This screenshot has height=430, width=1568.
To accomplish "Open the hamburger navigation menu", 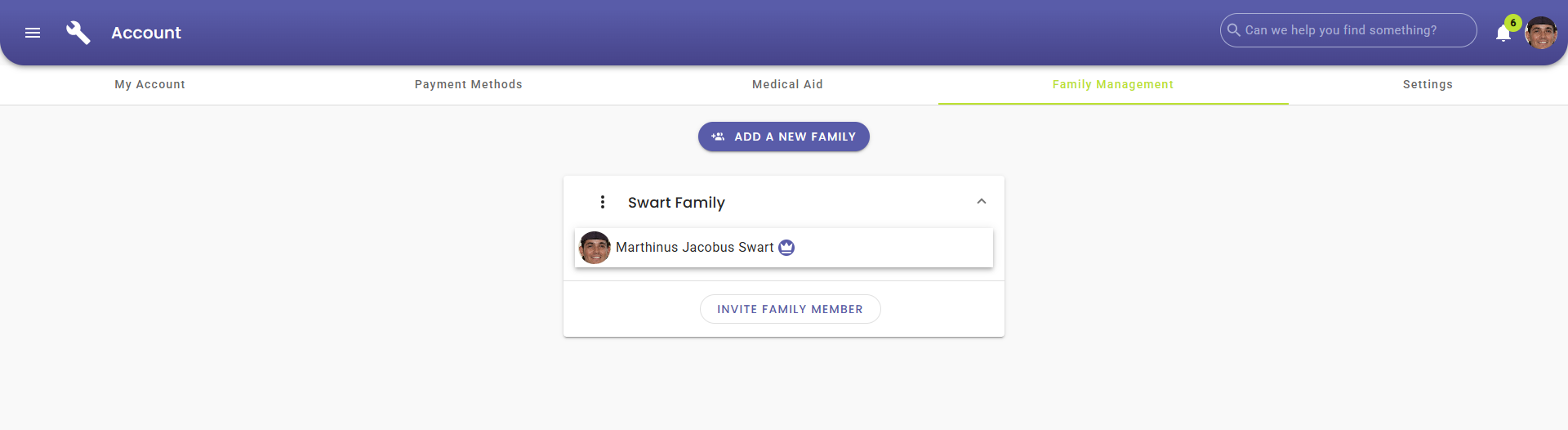I will pos(33,33).
